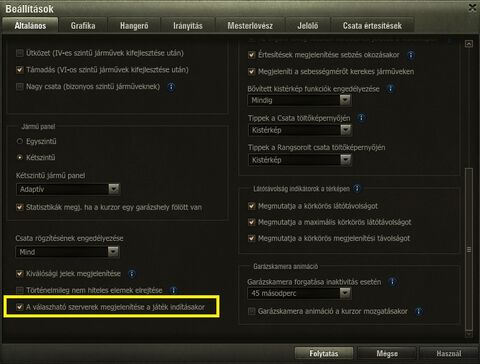Open info icon next to Nagy csata
This screenshot has width=480, height=364.
click(171, 87)
